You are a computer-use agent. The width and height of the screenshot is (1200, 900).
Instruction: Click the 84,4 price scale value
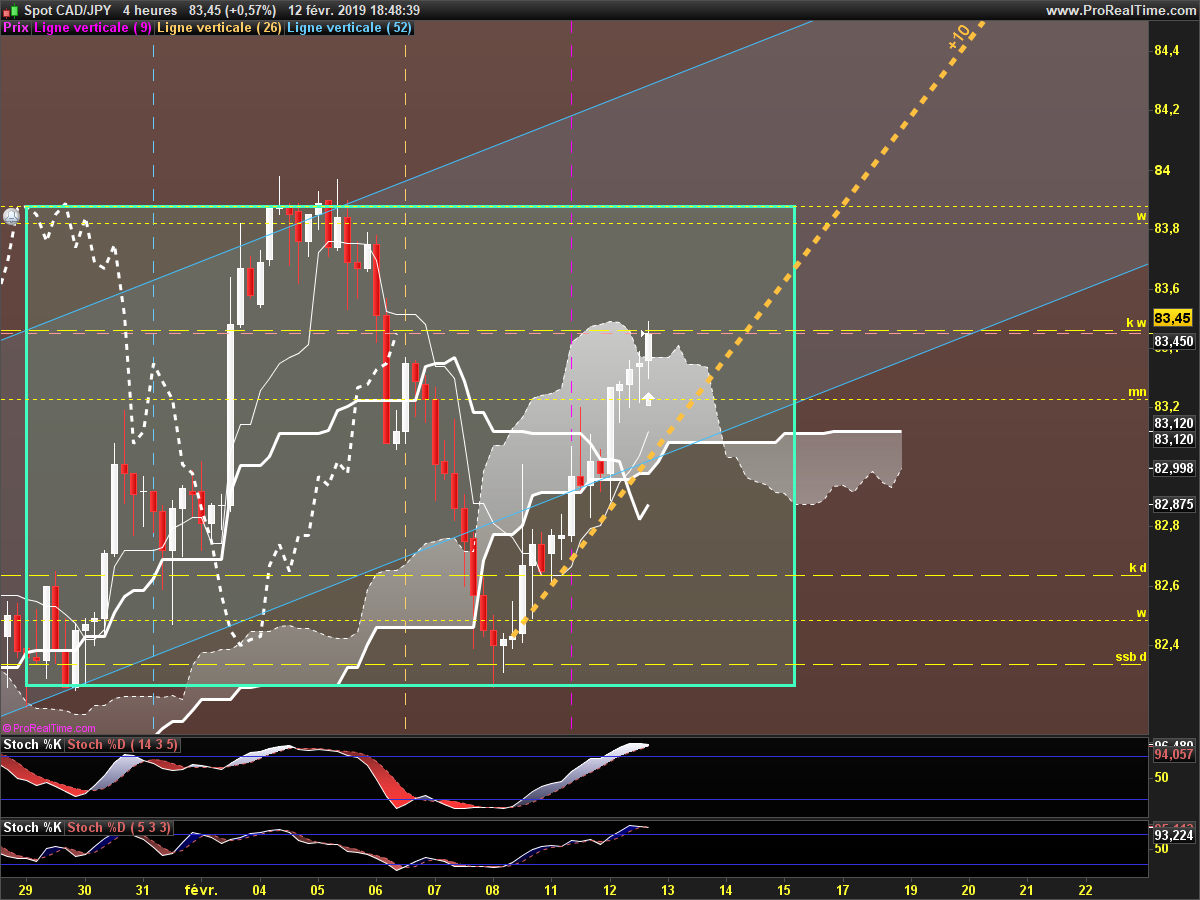pos(1167,51)
